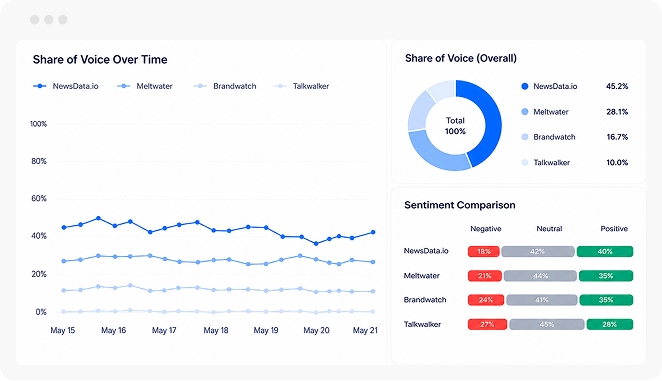Click the third gray window control dot
662x381 pixels.
point(62,19)
